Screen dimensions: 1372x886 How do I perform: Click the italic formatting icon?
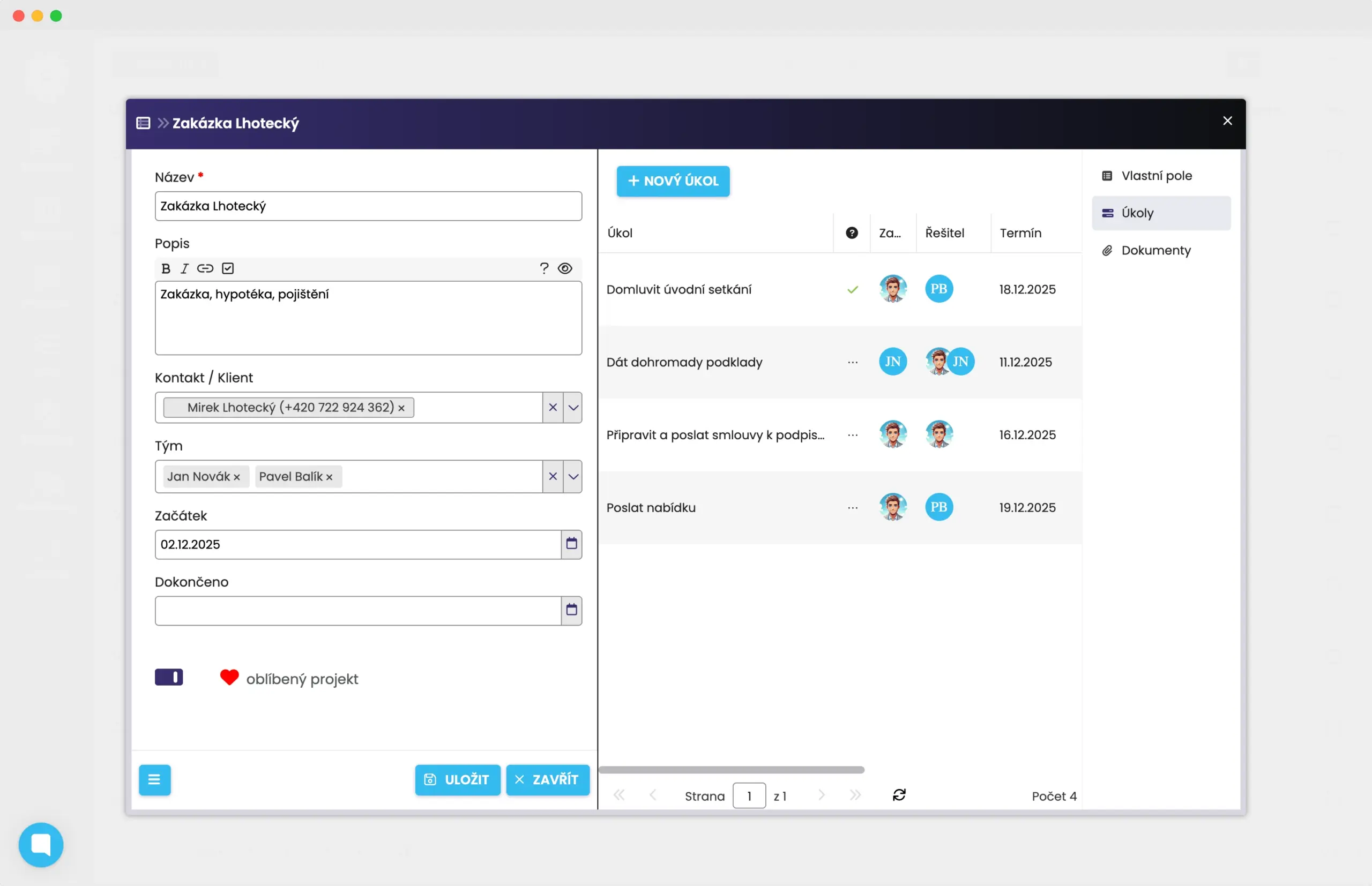(x=184, y=269)
